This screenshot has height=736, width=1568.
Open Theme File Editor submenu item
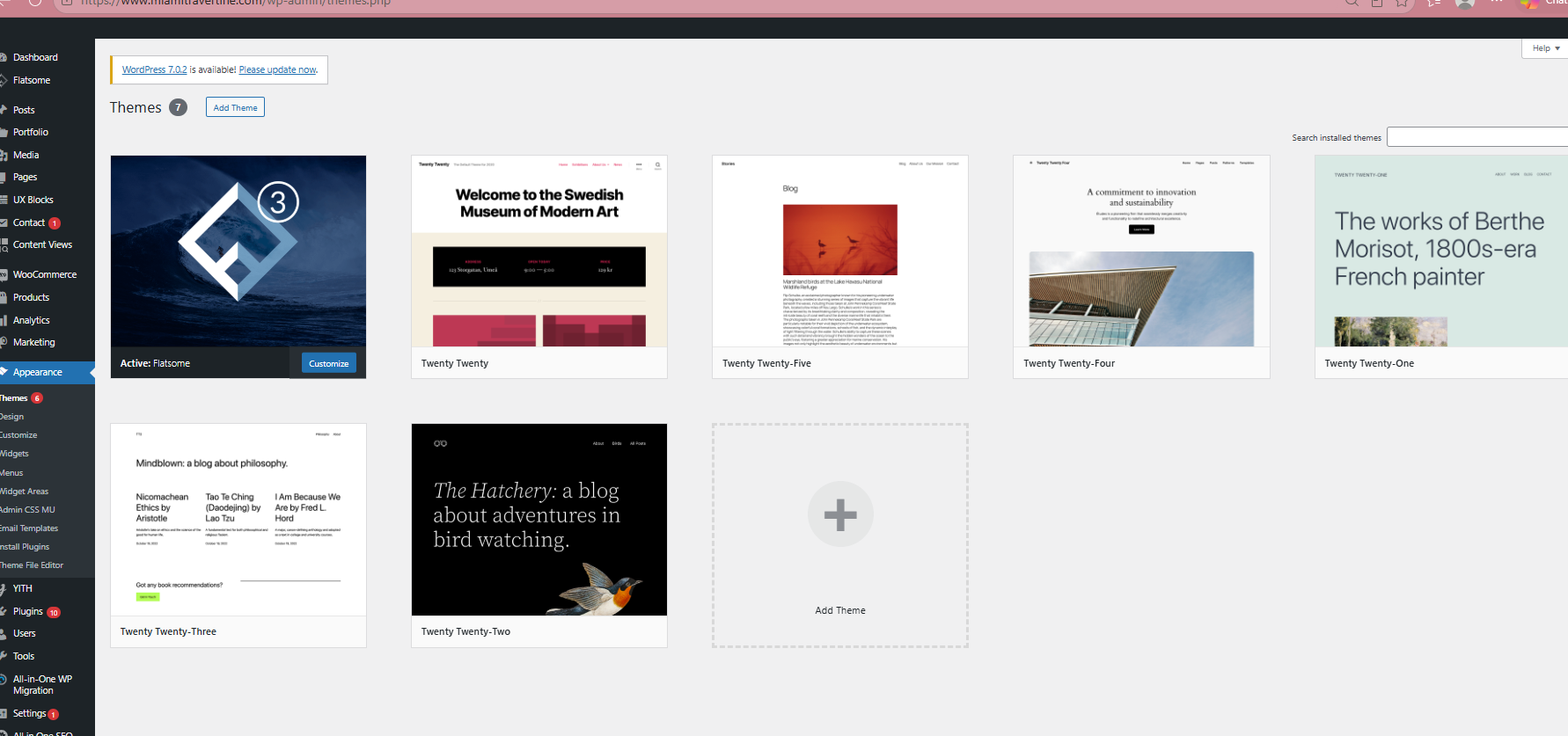coord(32,565)
